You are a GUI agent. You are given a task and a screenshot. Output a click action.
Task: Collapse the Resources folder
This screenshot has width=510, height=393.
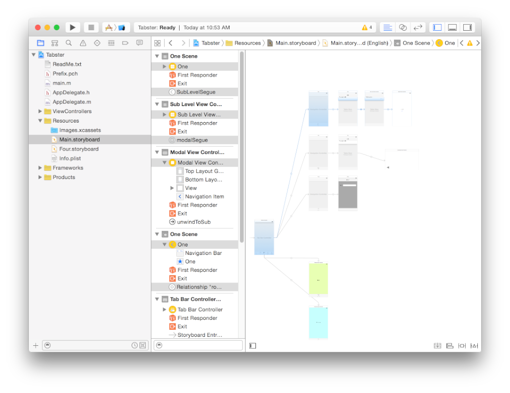[40, 120]
